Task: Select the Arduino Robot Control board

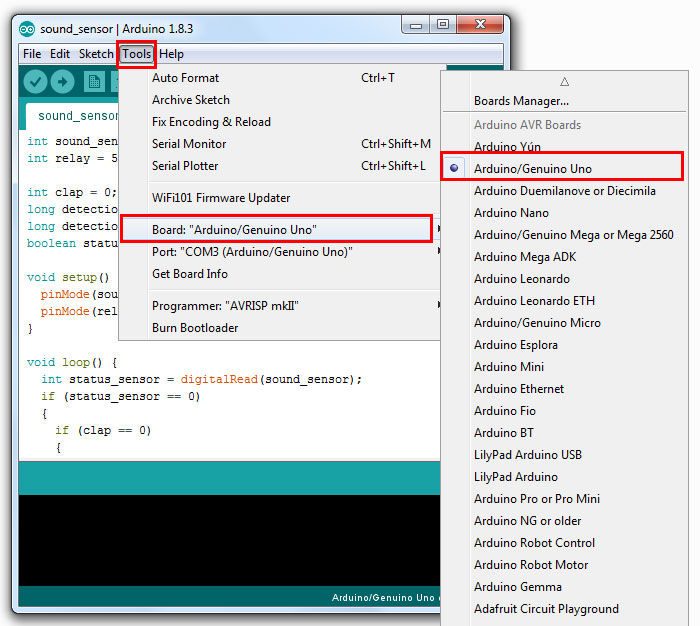Action: click(x=565, y=543)
